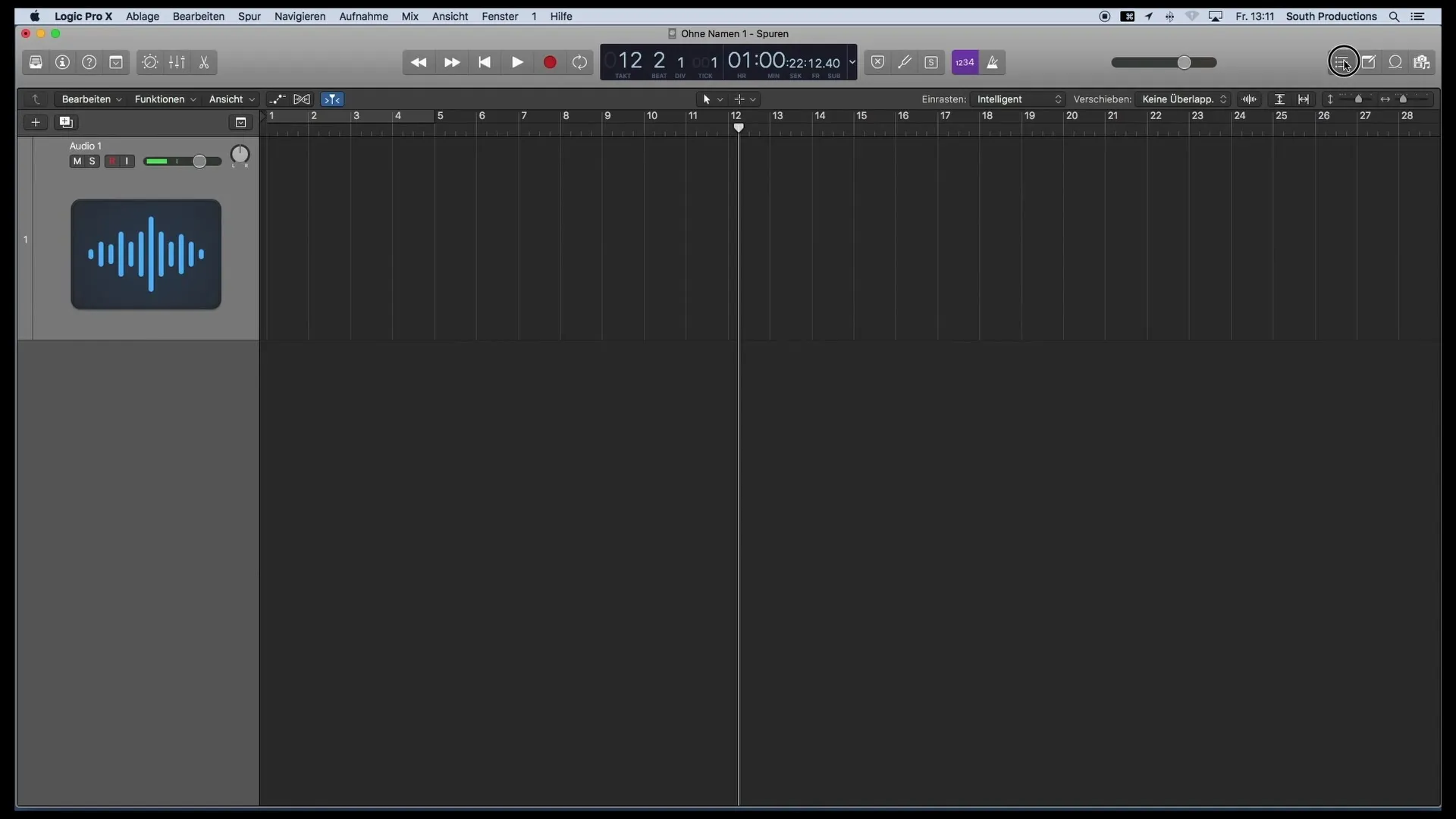Toggle Count-in 1234 button
This screenshot has height=819, width=1456.
965,62
